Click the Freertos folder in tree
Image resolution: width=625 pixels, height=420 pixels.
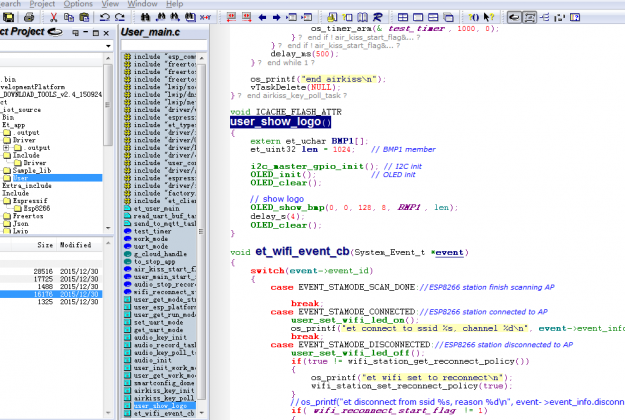click(x=28, y=216)
